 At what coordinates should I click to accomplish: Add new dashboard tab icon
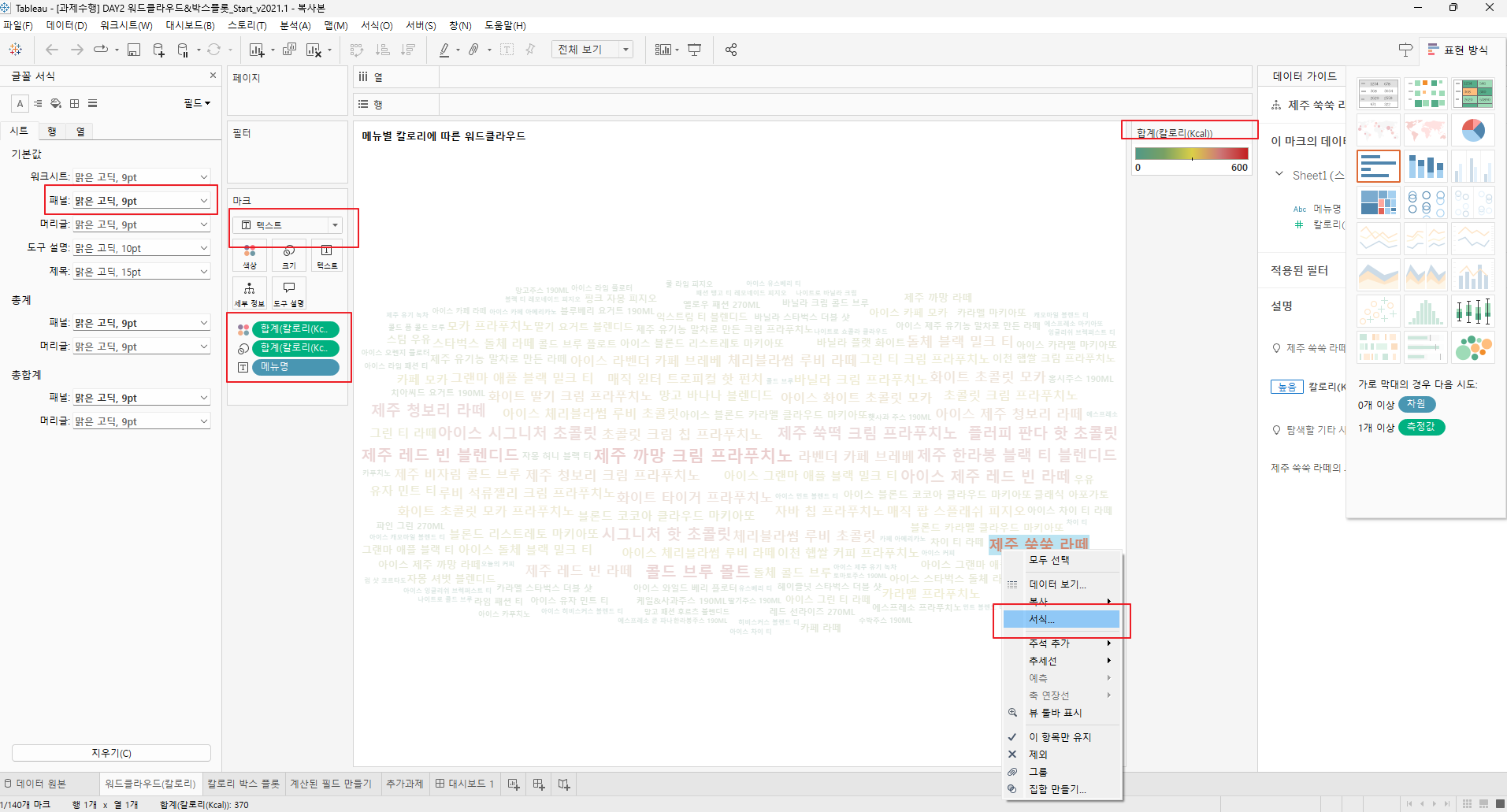(x=539, y=784)
